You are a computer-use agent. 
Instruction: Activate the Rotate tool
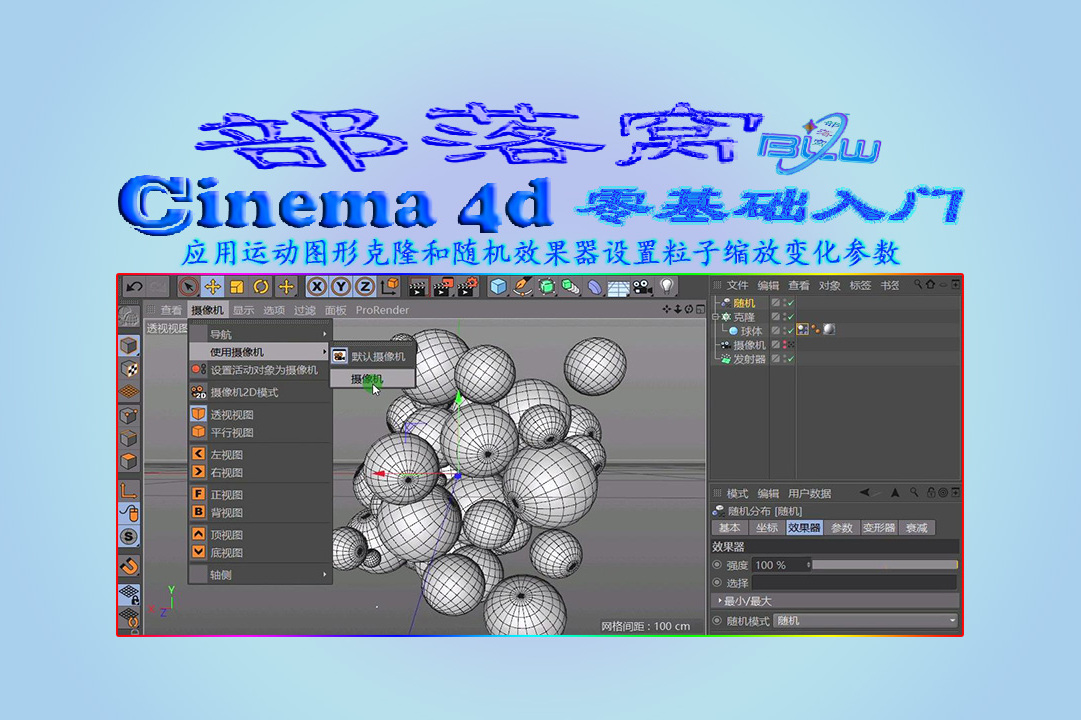point(261,286)
